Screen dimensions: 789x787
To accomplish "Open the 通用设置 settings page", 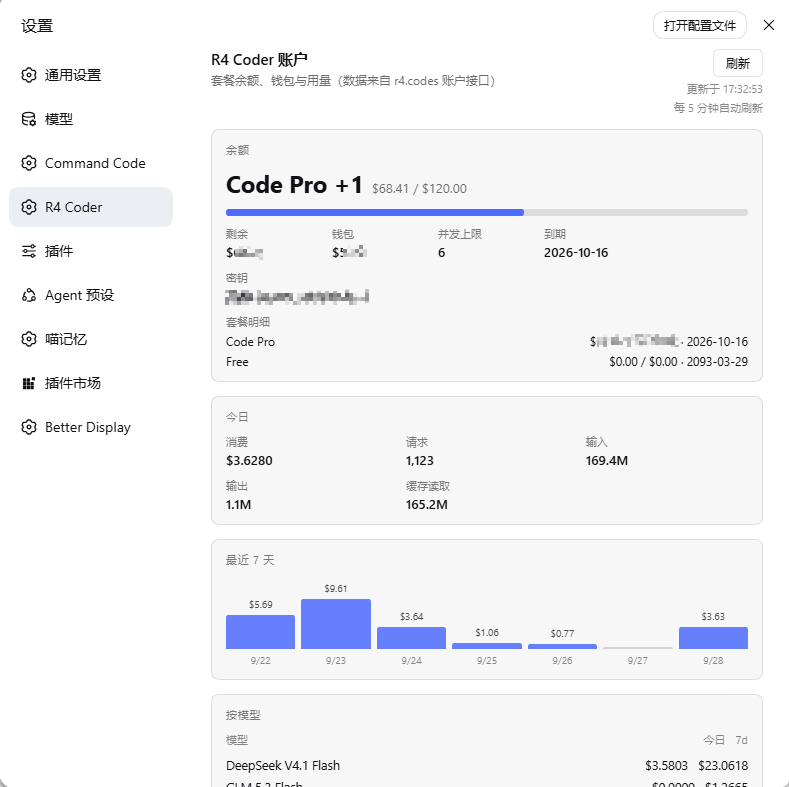I will tap(91, 75).
